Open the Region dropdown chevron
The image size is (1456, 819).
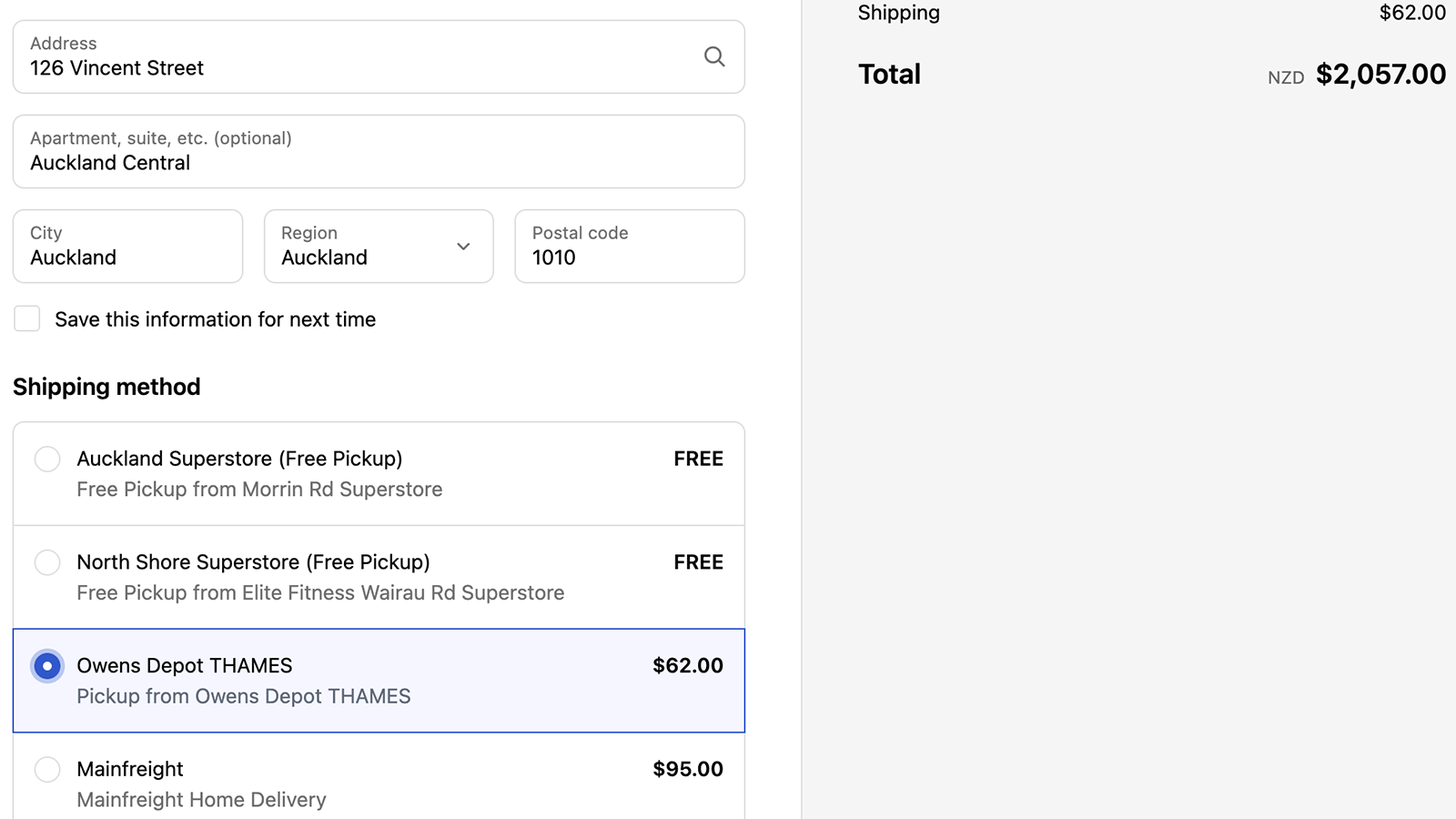pos(463,247)
